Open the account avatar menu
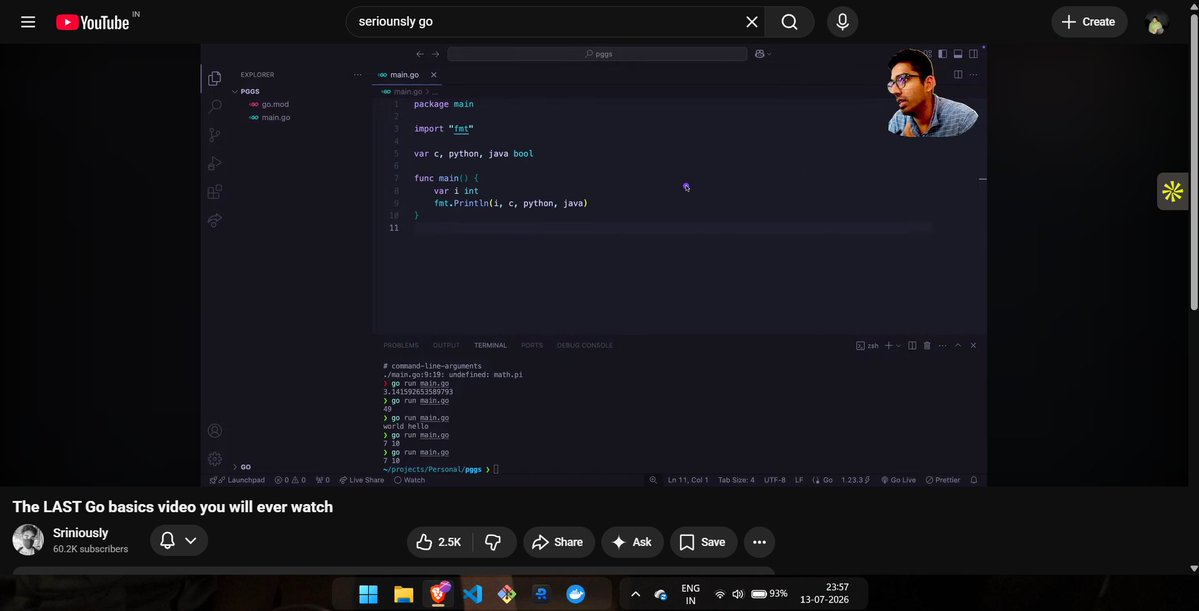 tap(1156, 22)
